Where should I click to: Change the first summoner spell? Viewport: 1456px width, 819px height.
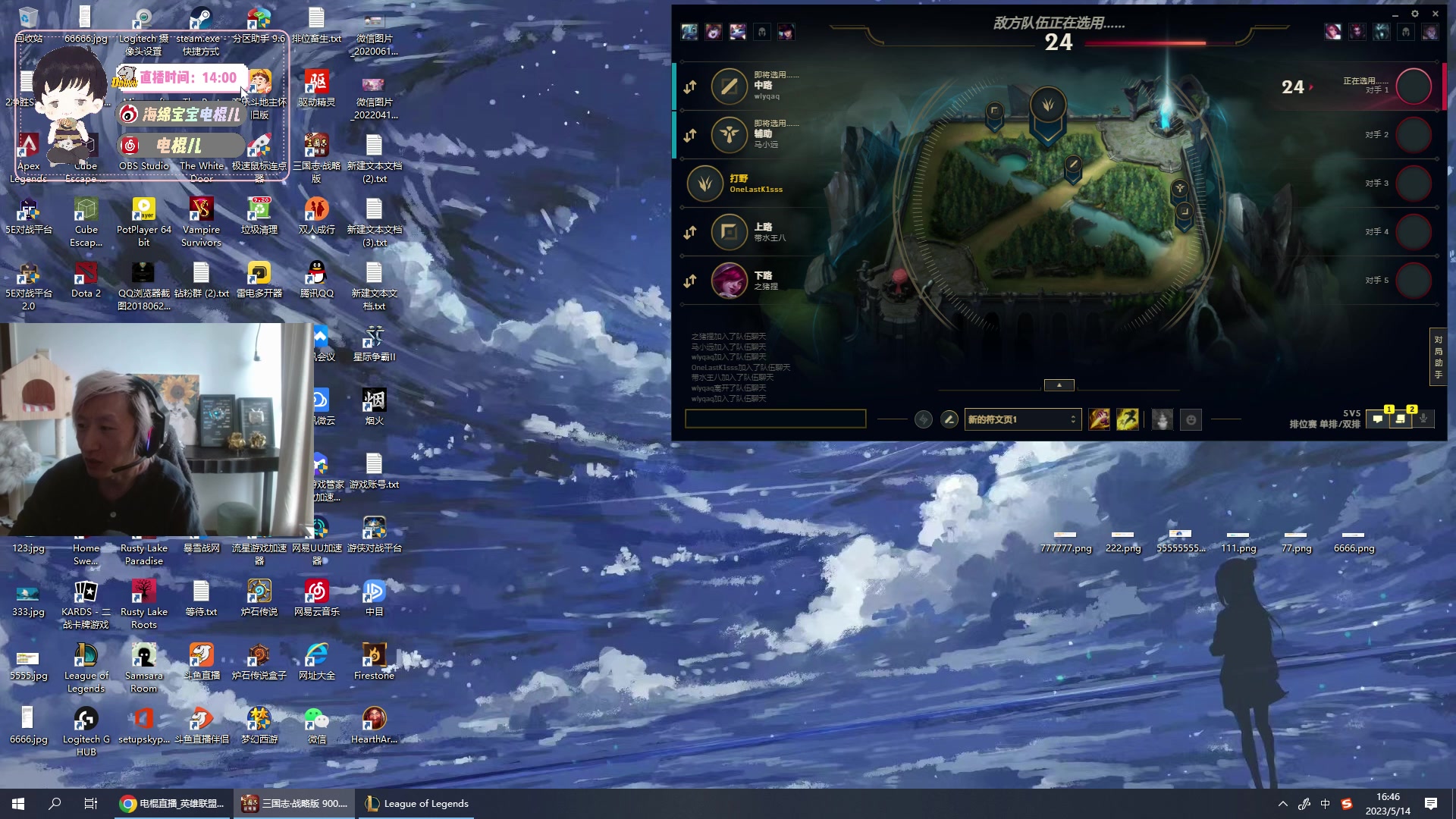click(x=1099, y=419)
